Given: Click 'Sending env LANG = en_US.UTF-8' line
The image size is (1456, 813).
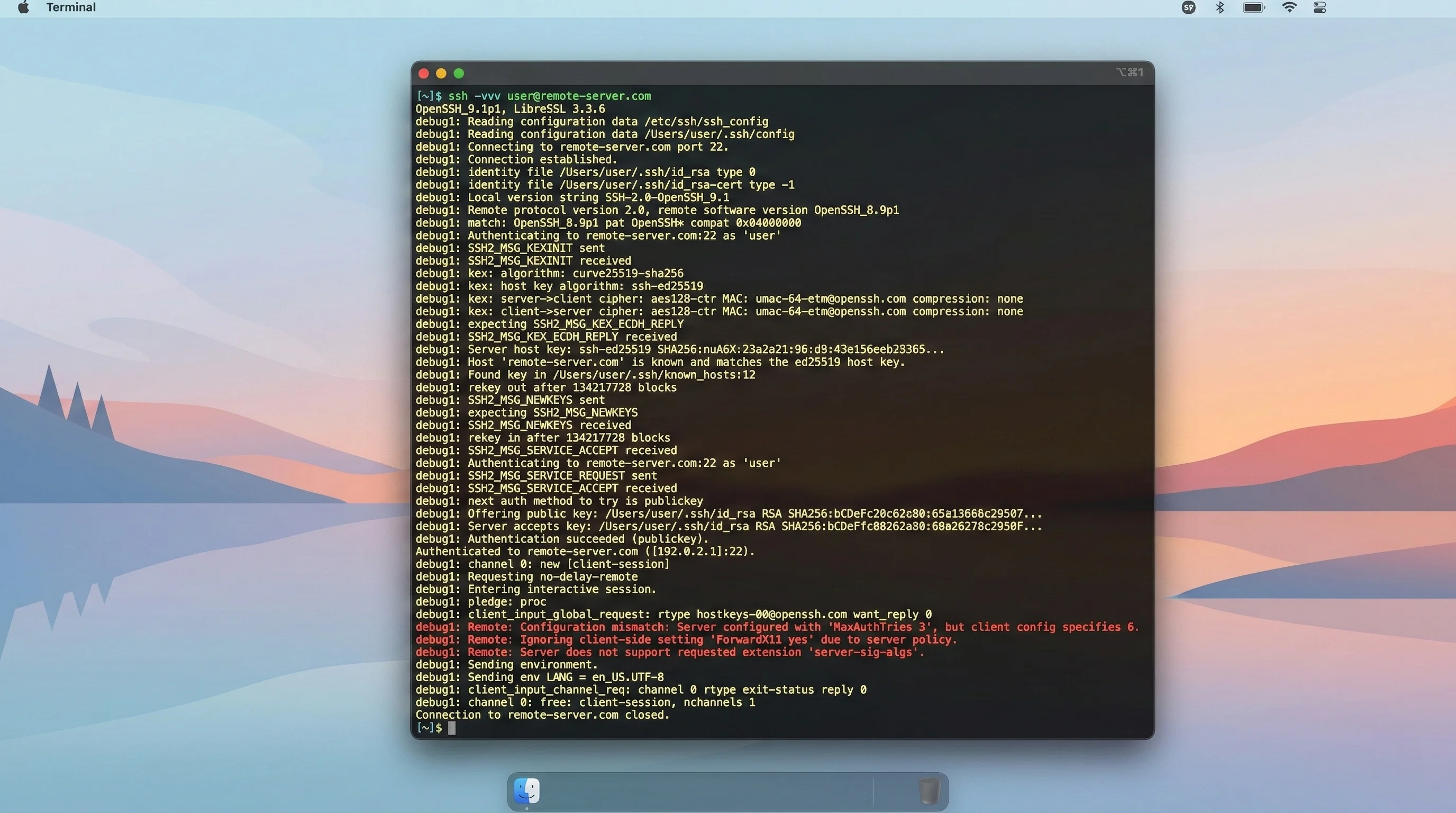Looking at the screenshot, I should pyautogui.click(x=539, y=677).
